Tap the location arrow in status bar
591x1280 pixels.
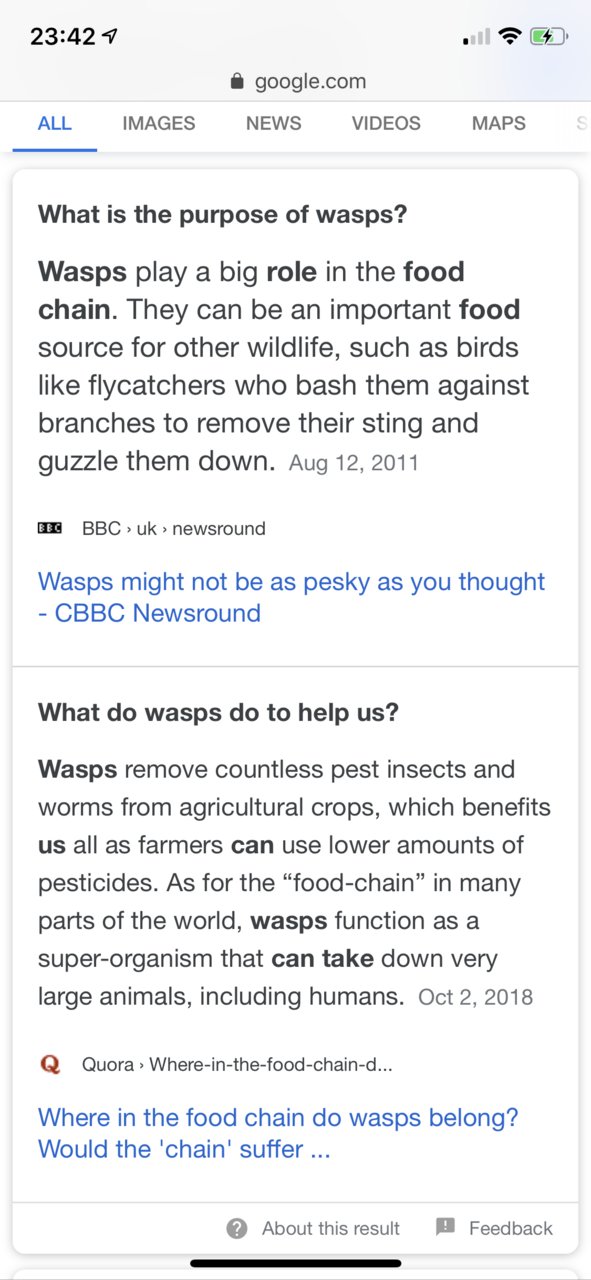click(110, 37)
